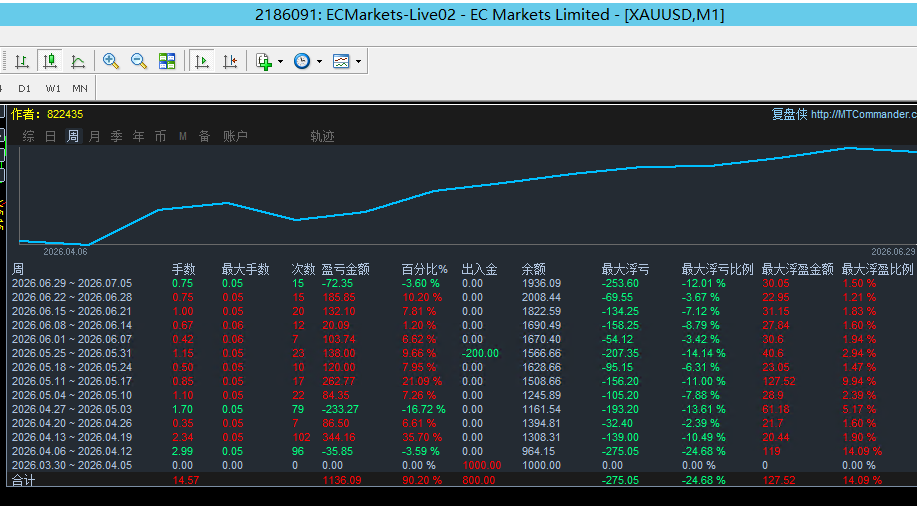Screen dimensions: 917x506
Task: Toggle chart auto scroll
Action: pyautogui.click(x=202, y=61)
